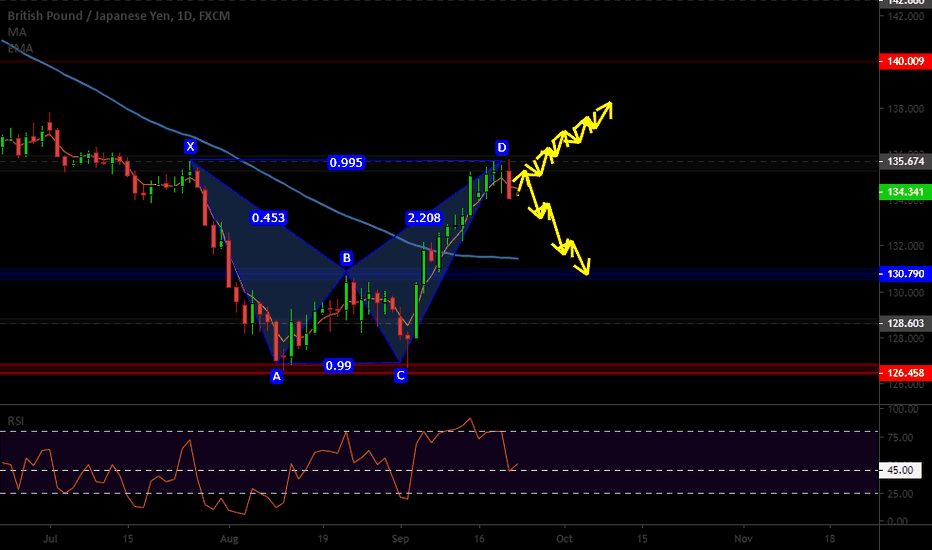The image size is (932, 550).
Task: Click the 16 date tick on time axis
Action: [479, 539]
